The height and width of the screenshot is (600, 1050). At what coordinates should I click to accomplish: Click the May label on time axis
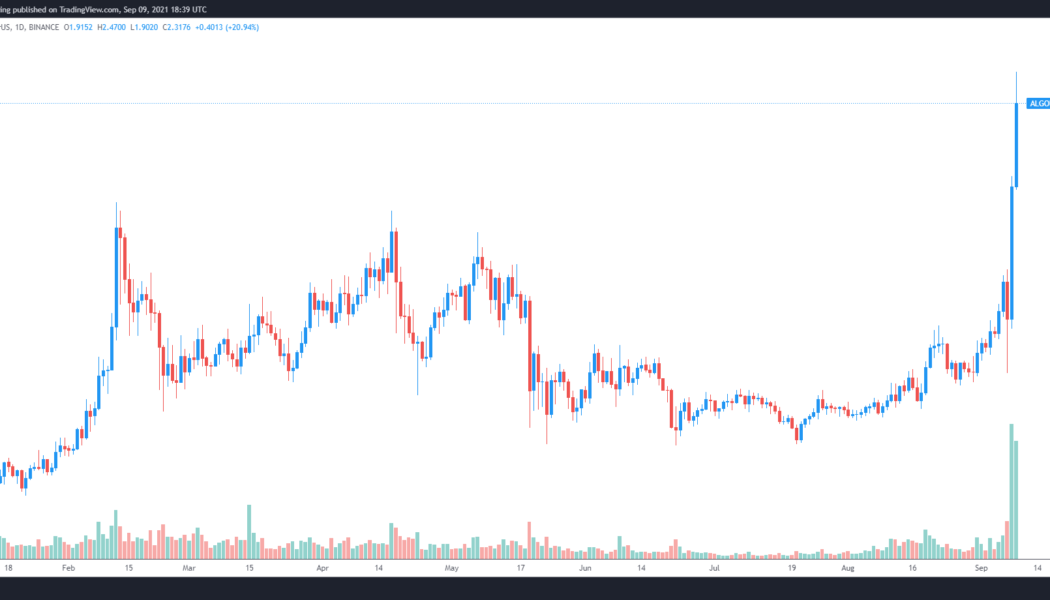click(x=451, y=567)
